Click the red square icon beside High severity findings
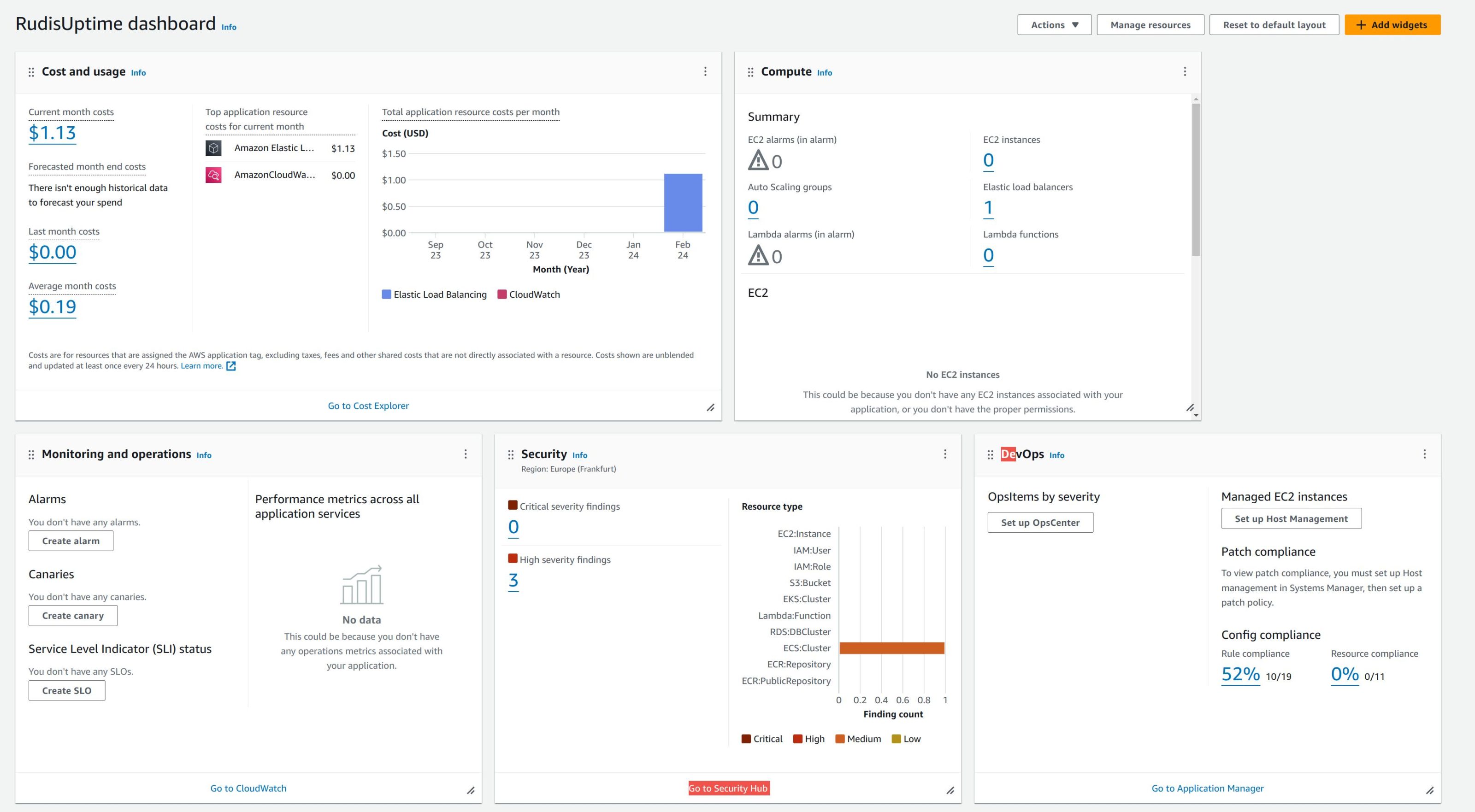The width and height of the screenshot is (1475, 812). coord(512,559)
